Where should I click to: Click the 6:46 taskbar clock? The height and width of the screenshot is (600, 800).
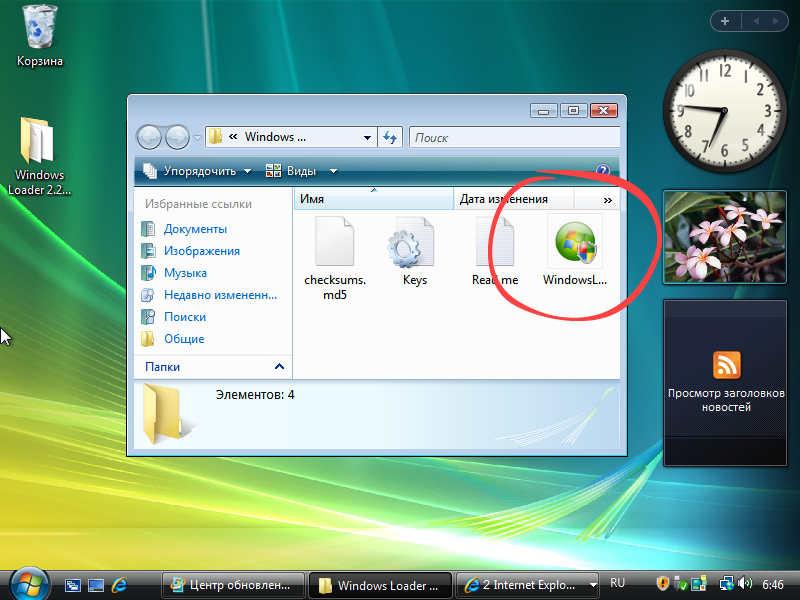click(772, 585)
